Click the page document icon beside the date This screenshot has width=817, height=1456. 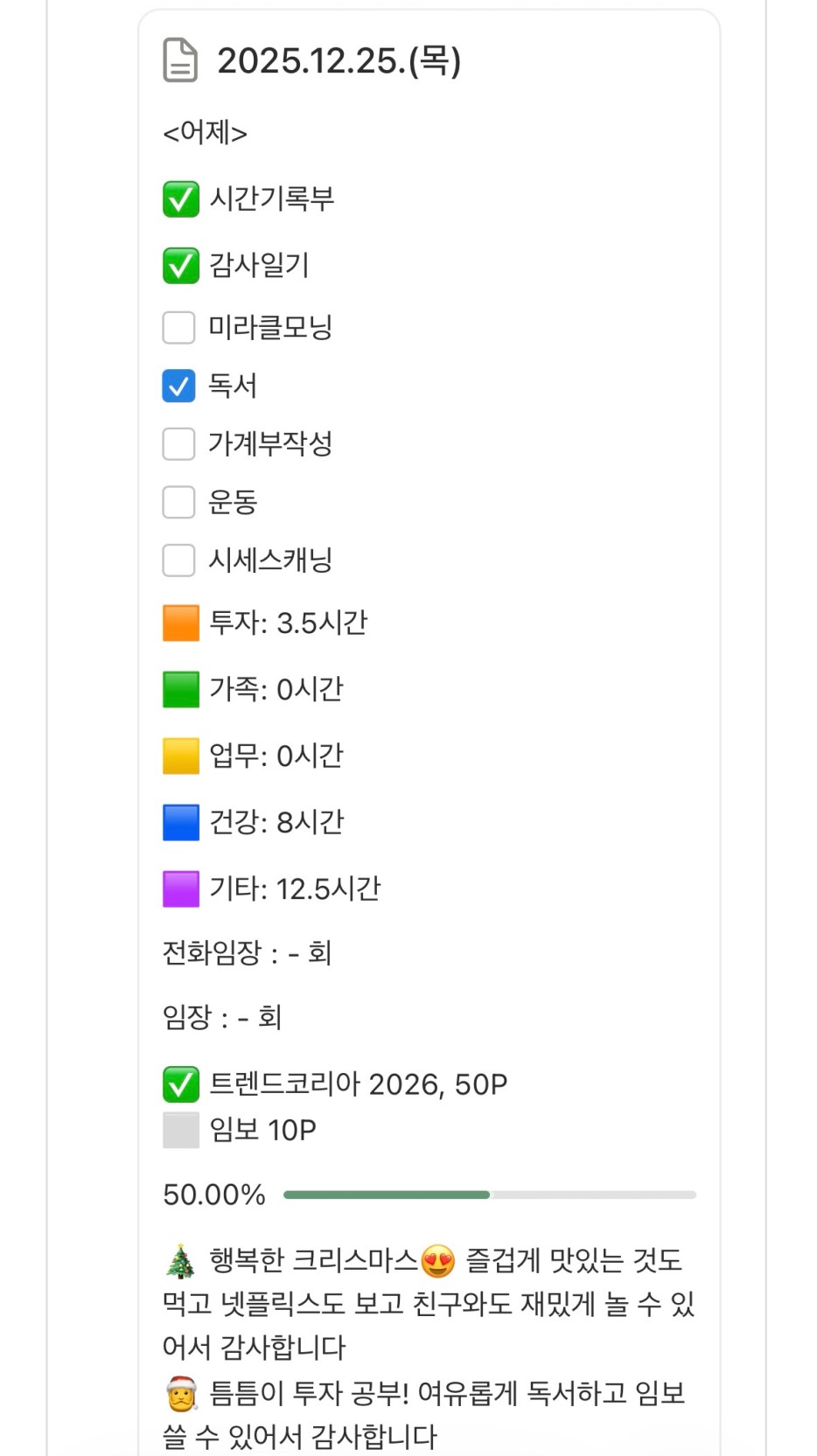180,60
